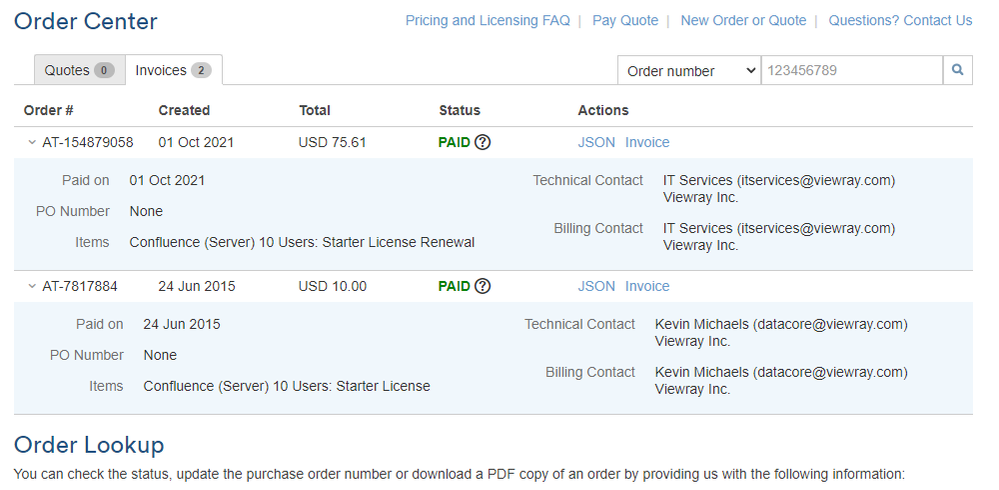This screenshot has height=490, width=999.
Task: Click help icon beside PAID for AT-154879058
Action: [x=483, y=142]
